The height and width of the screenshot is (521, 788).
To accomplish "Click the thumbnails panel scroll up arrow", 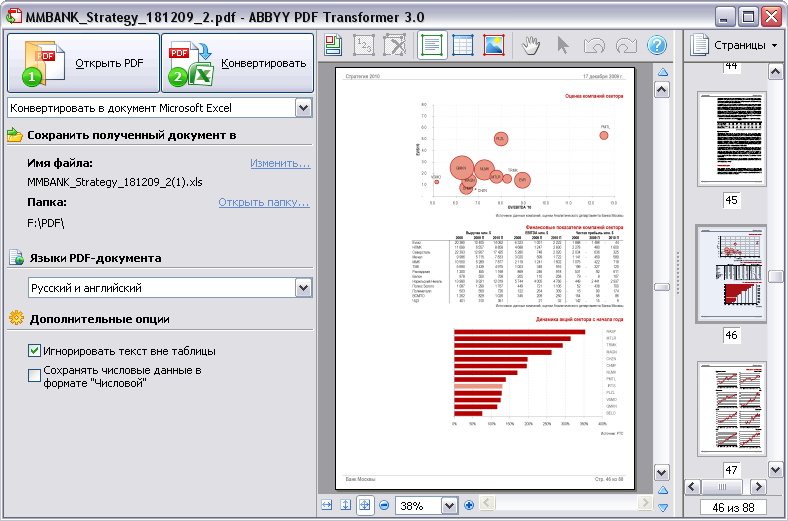I will point(775,72).
